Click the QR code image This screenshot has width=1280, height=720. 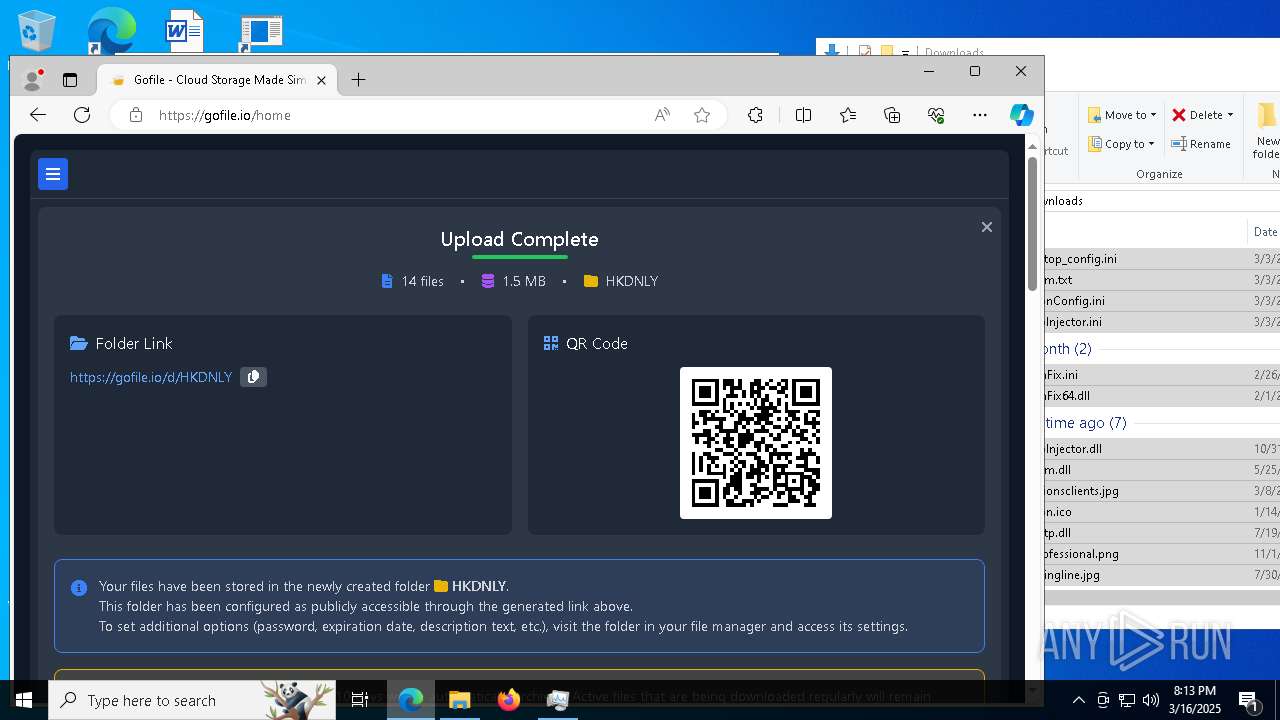[x=756, y=443]
